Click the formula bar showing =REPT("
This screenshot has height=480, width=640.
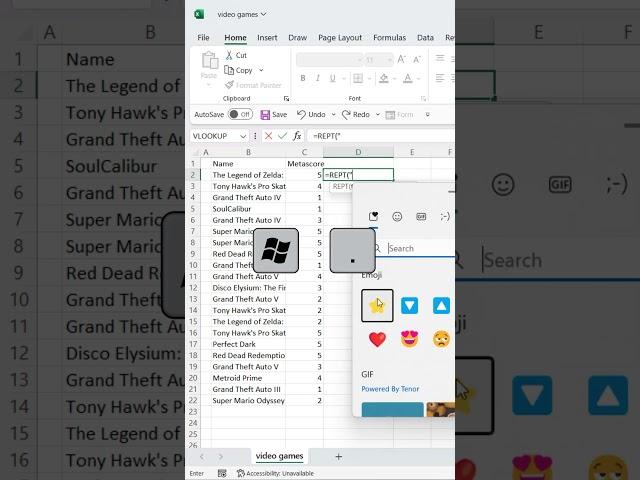tap(381, 136)
